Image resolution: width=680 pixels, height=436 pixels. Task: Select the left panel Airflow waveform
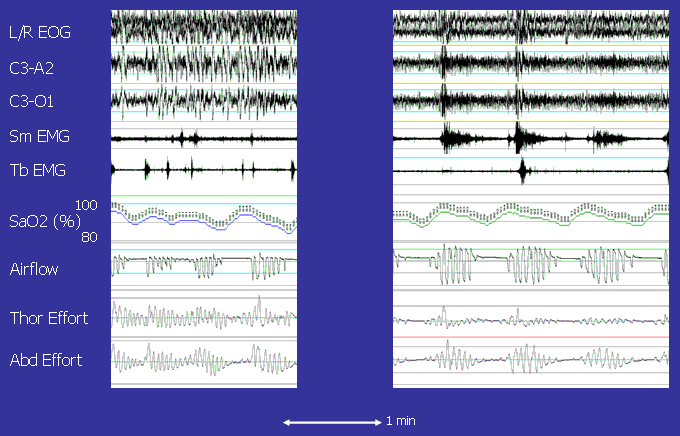coord(204,267)
